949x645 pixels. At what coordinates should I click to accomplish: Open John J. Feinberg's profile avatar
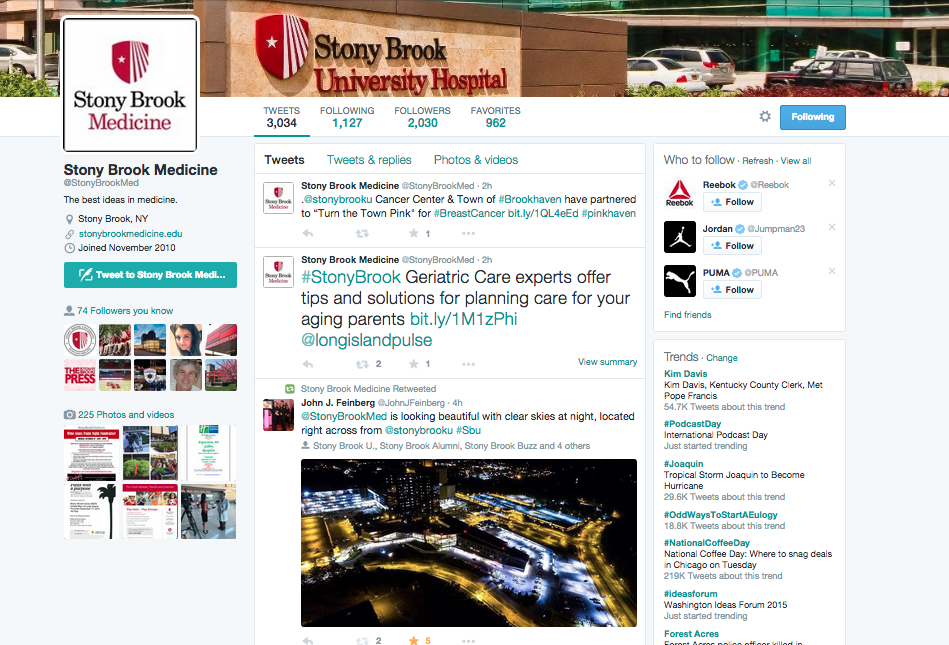pyautogui.click(x=278, y=414)
